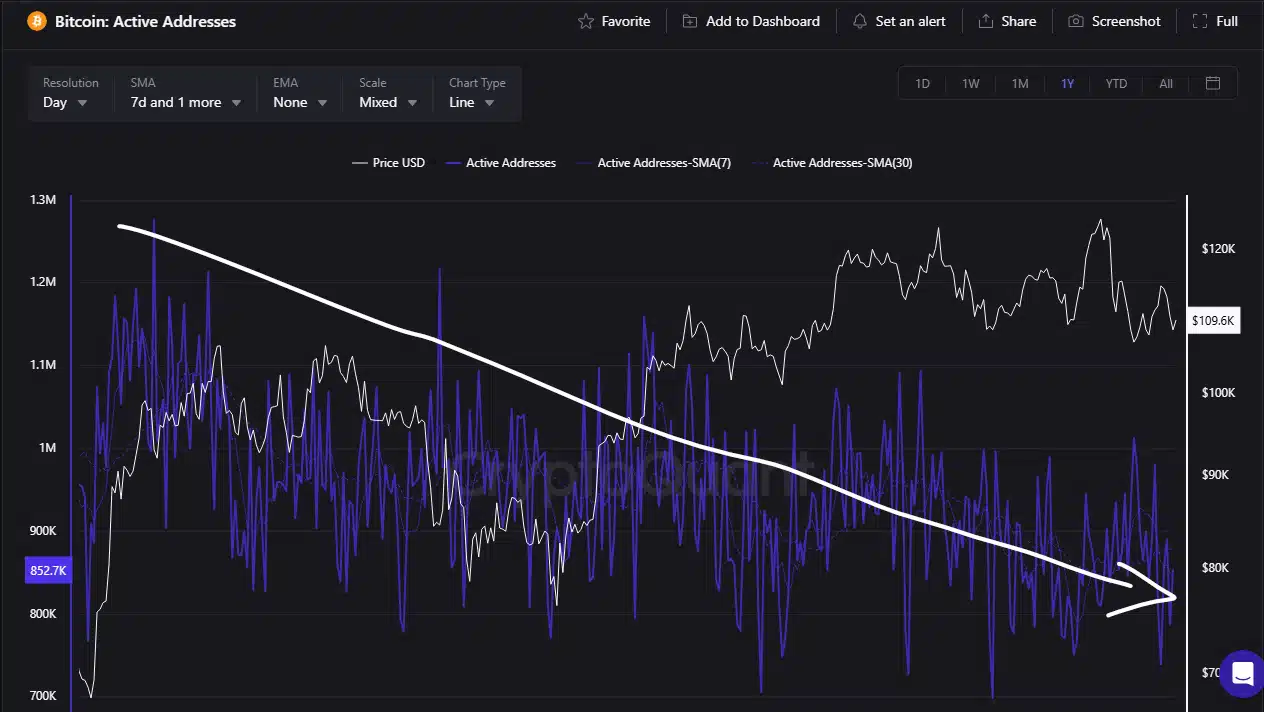The width and height of the screenshot is (1264, 712).
Task: Toggle Price USD series in legend
Action: click(389, 163)
